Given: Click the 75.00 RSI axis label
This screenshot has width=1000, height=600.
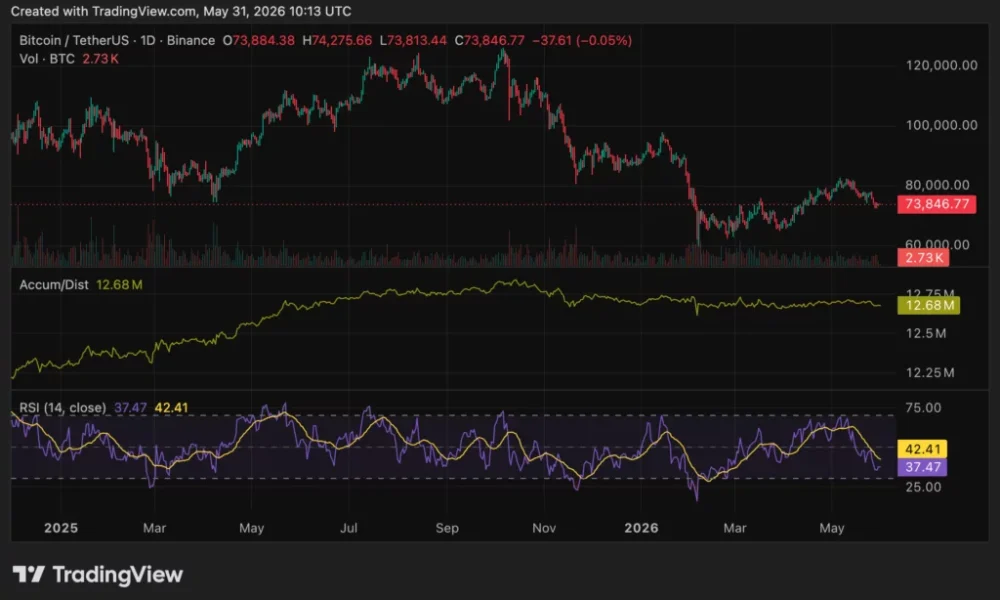Looking at the screenshot, I should point(923,407).
